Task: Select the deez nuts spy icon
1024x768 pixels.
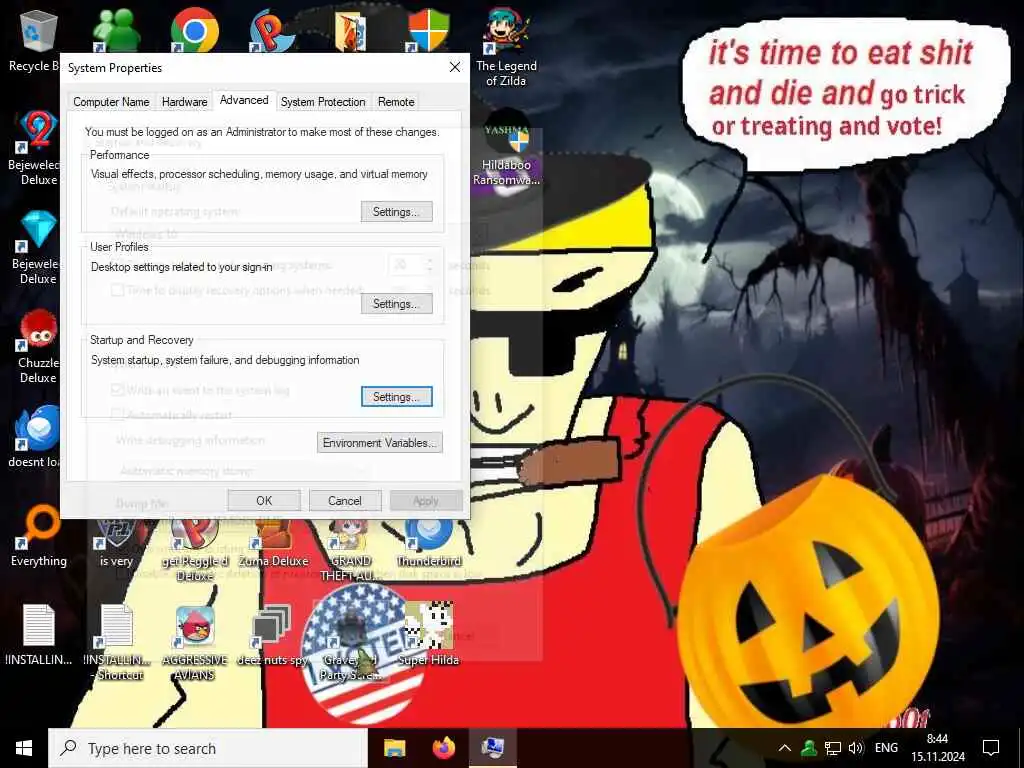Action: click(x=272, y=635)
